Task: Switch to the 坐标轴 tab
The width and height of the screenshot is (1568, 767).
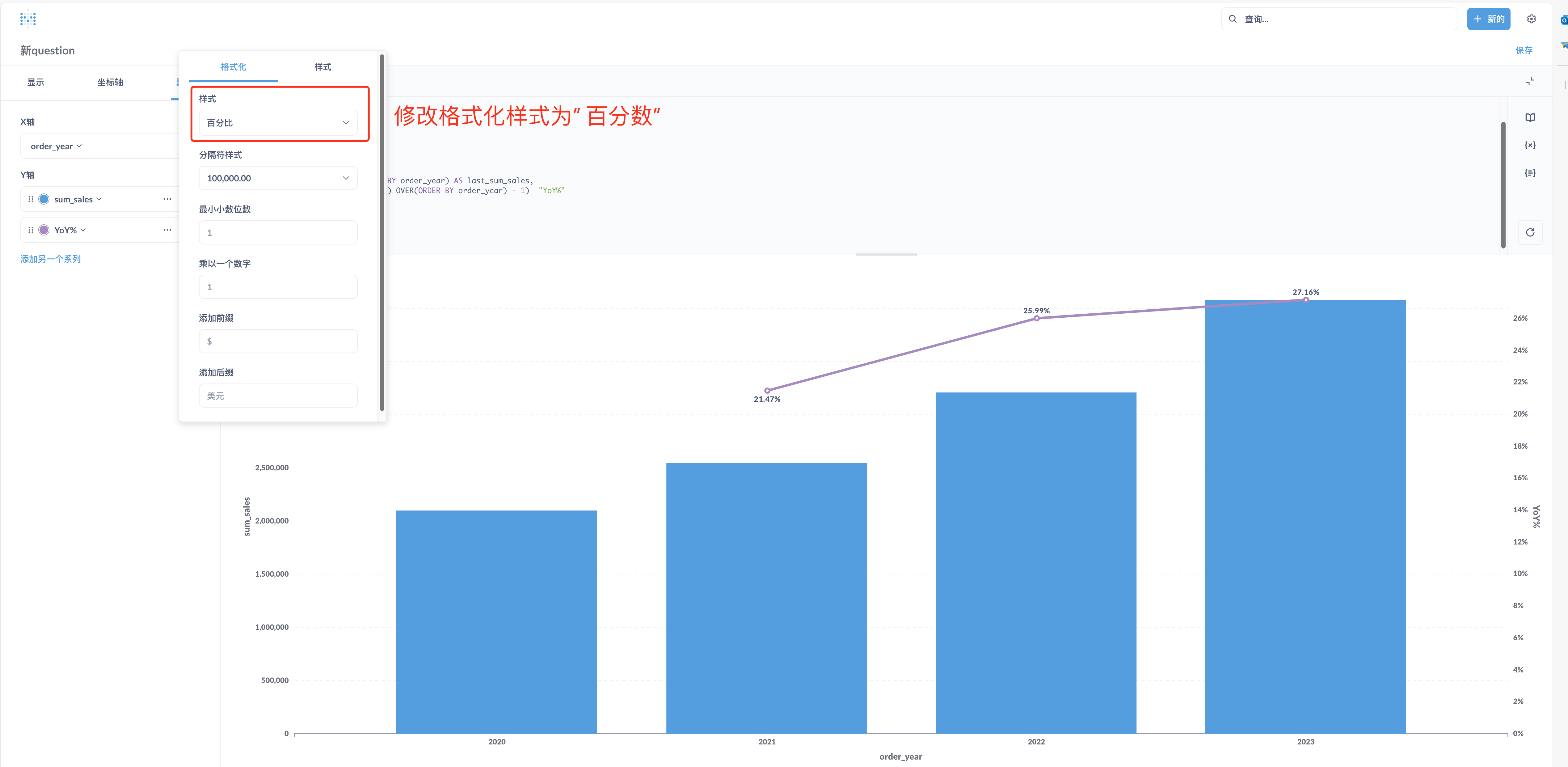Action: (x=110, y=82)
